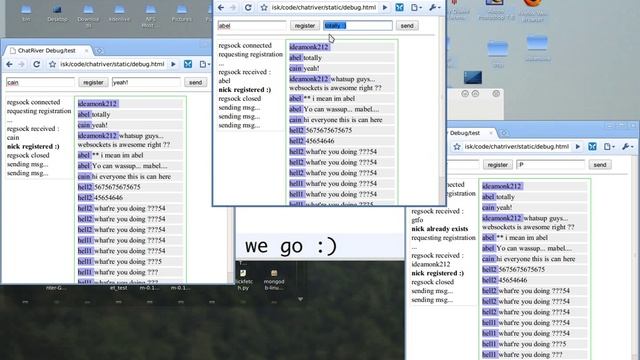Reload page in the top center window
Image resolution: width=640 pixels, height=360 pixels.
tap(248, 7)
